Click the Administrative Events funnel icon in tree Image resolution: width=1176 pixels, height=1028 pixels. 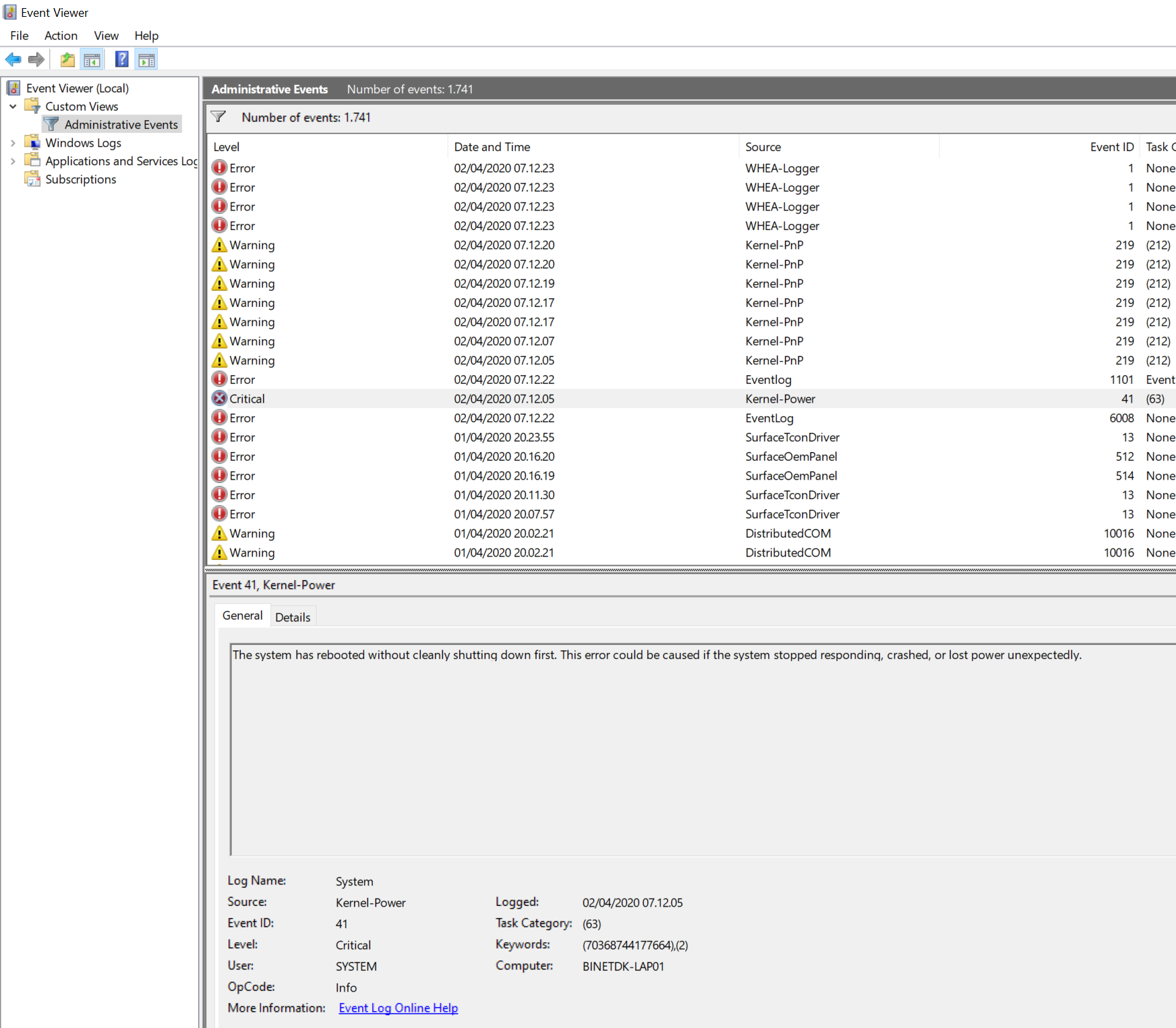[51, 124]
